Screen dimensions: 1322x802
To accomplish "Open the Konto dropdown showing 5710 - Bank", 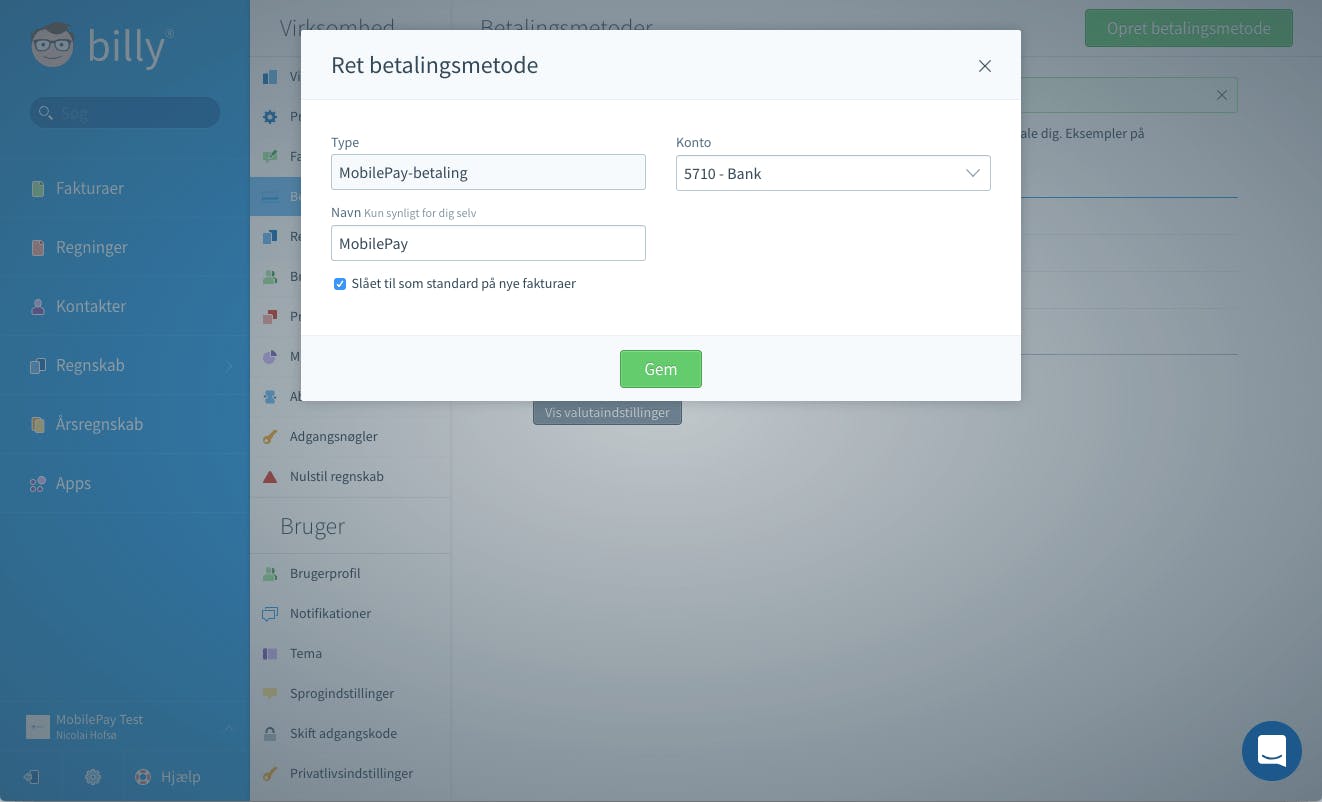I will (833, 173).
